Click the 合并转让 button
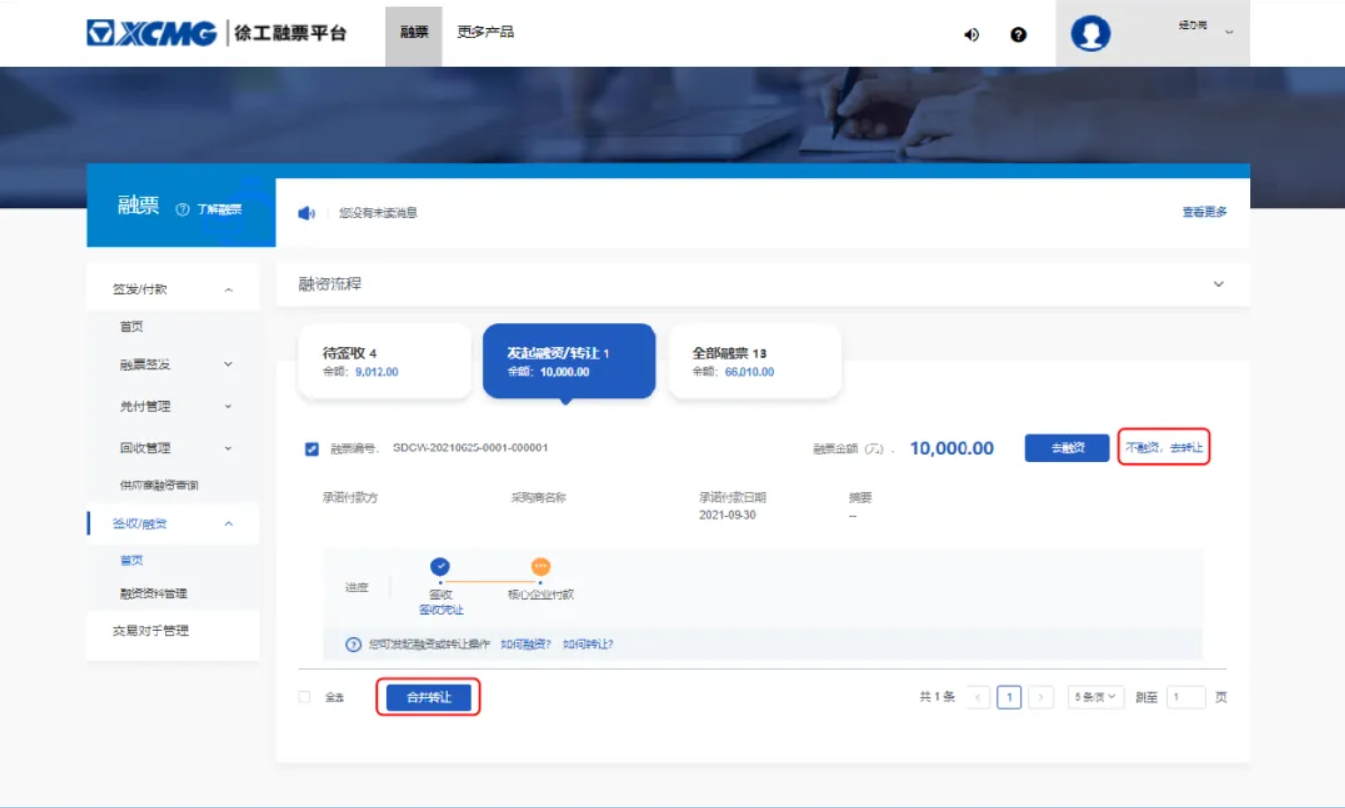This screenshot has width=1345, height=808. [428, 697]
